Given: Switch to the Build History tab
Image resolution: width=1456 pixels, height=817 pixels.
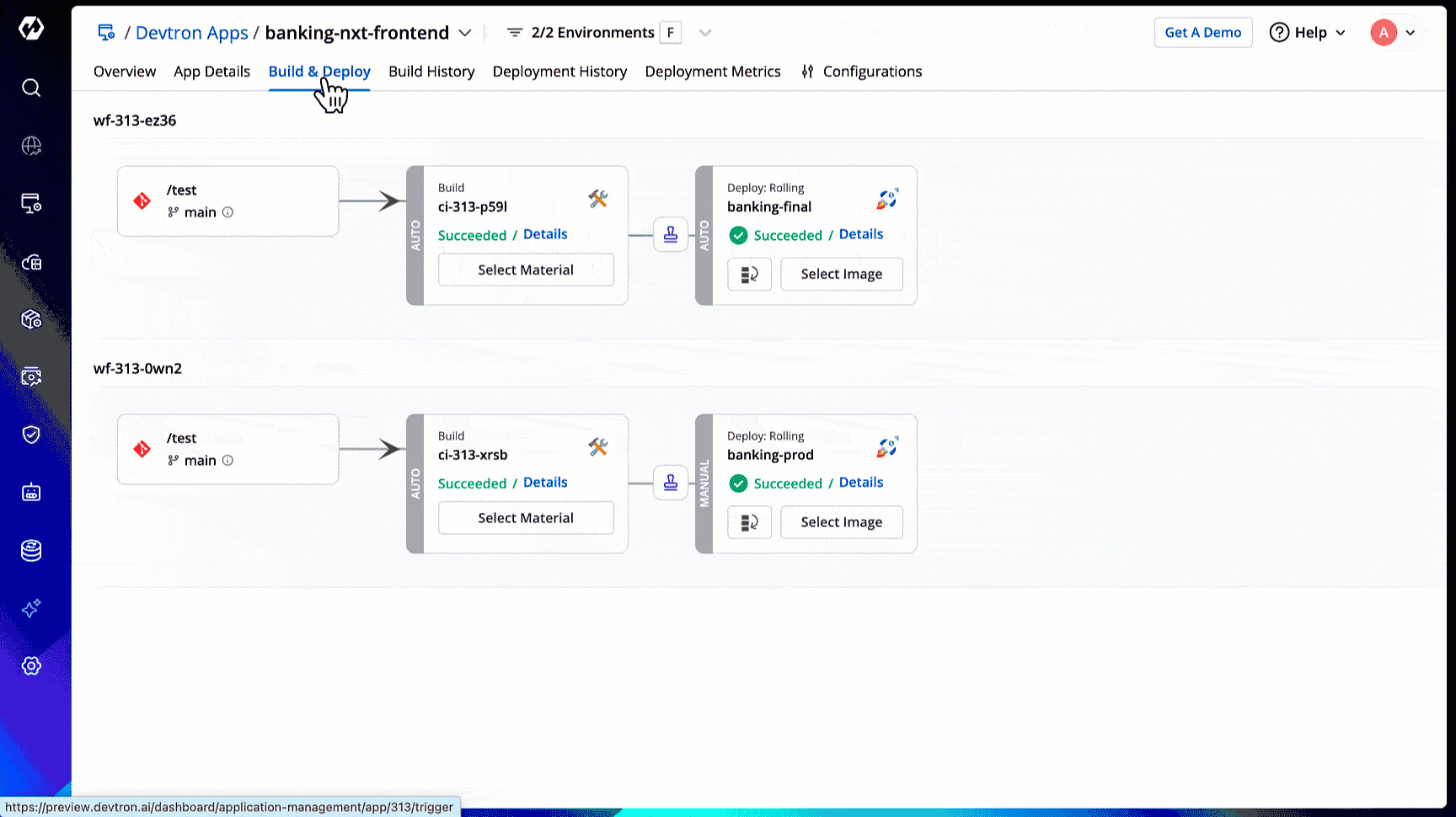Looking at the screenshot, I should point(431,72).
